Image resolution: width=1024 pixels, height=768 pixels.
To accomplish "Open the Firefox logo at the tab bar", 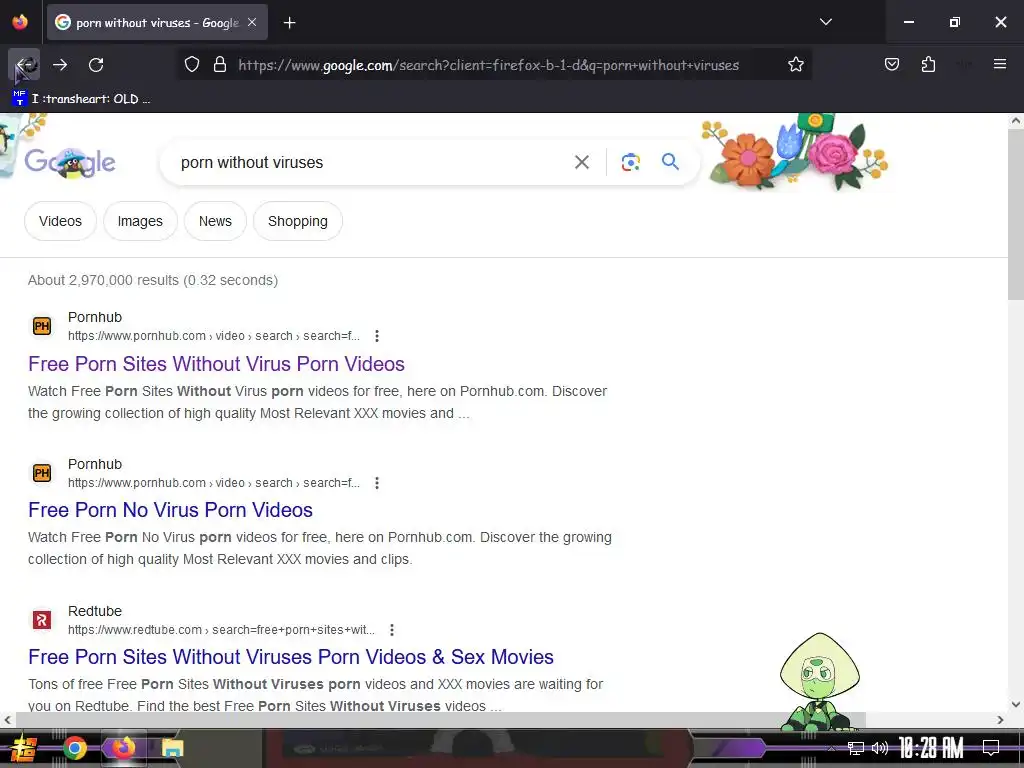I will point(20,22).
